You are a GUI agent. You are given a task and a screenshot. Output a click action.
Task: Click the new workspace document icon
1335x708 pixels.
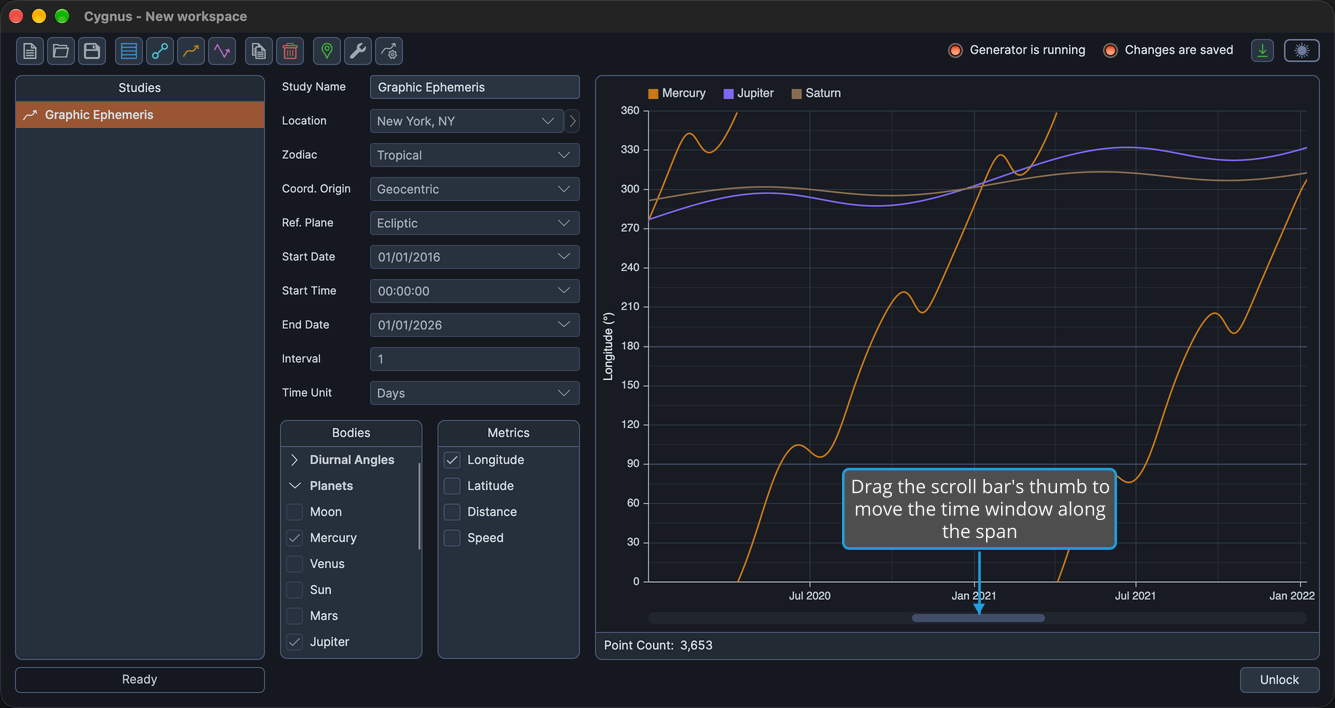30,51
